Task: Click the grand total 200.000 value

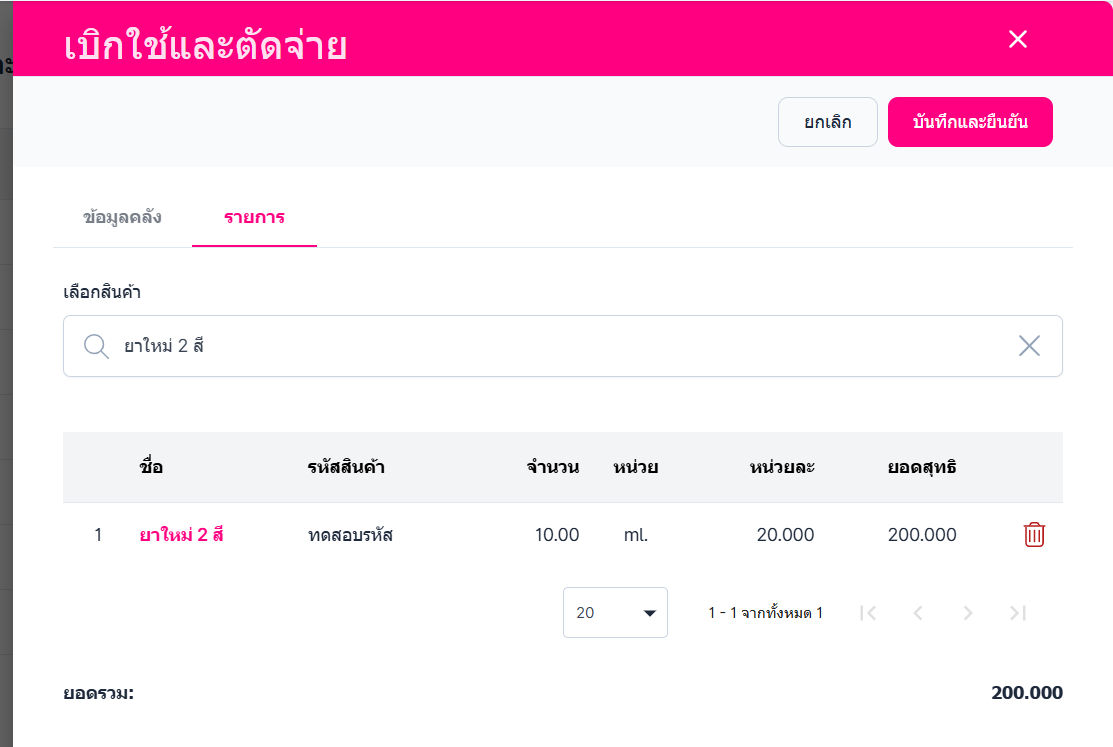Action: tap(1027, 693)
